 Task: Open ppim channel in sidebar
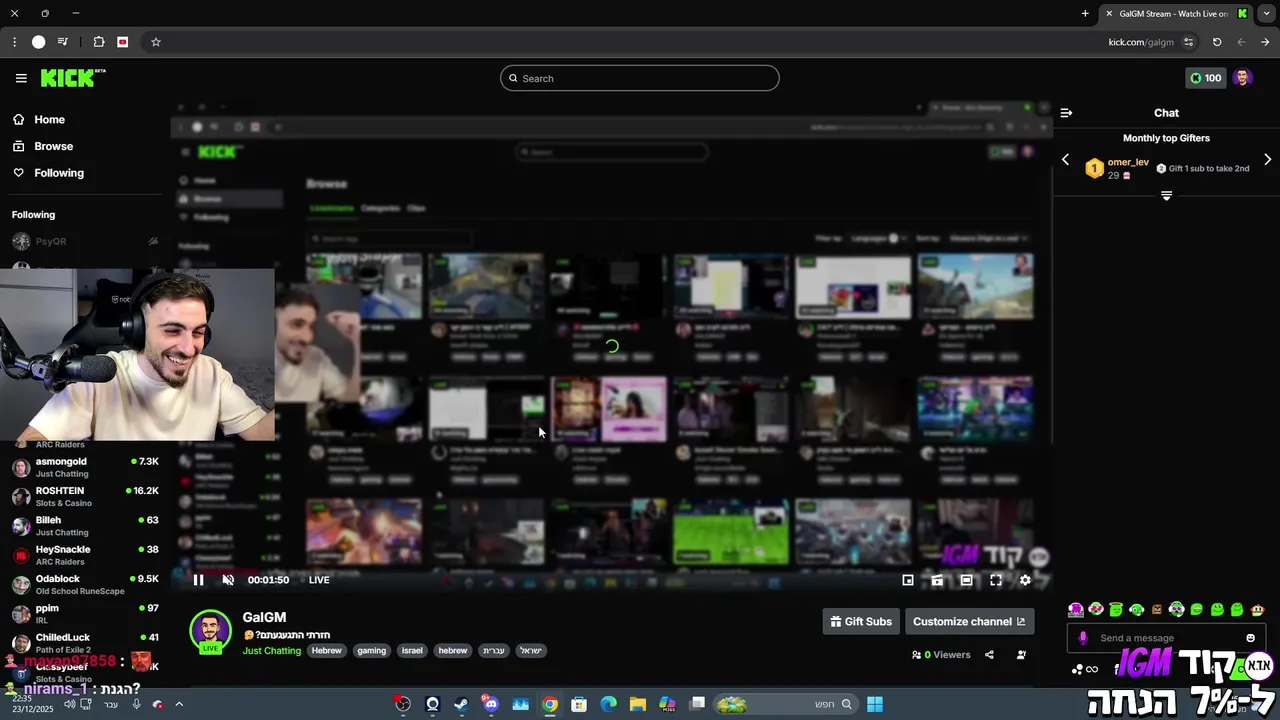(84, 613)
